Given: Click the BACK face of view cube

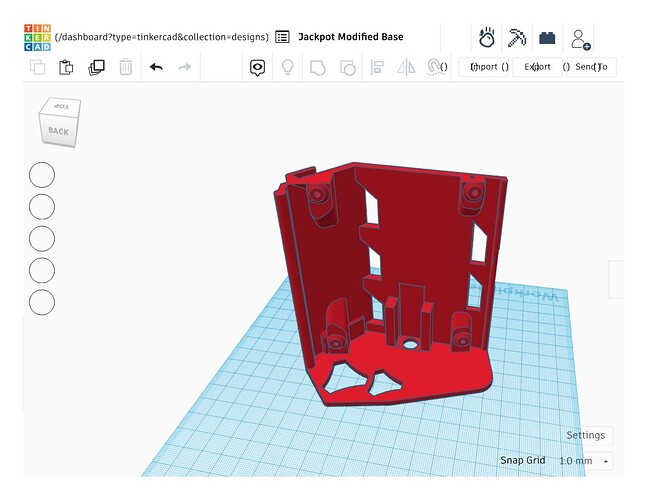Looking at the screenshot, I should pos(58,131).
